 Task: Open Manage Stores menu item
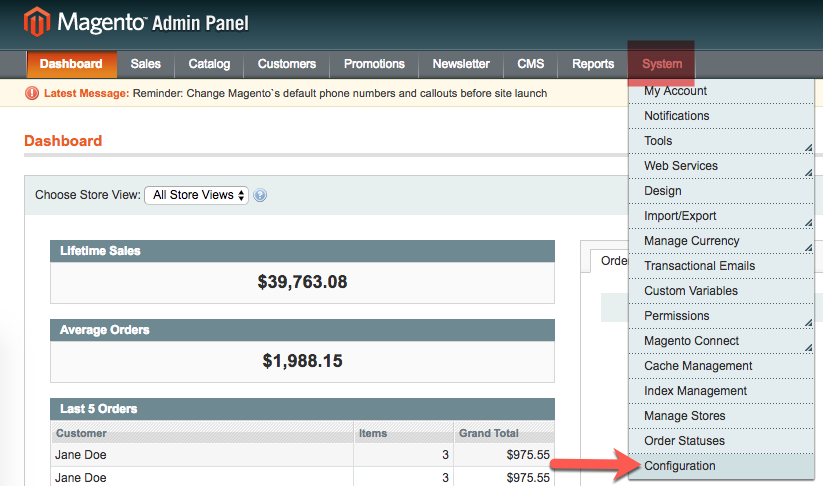click(684, 416)
